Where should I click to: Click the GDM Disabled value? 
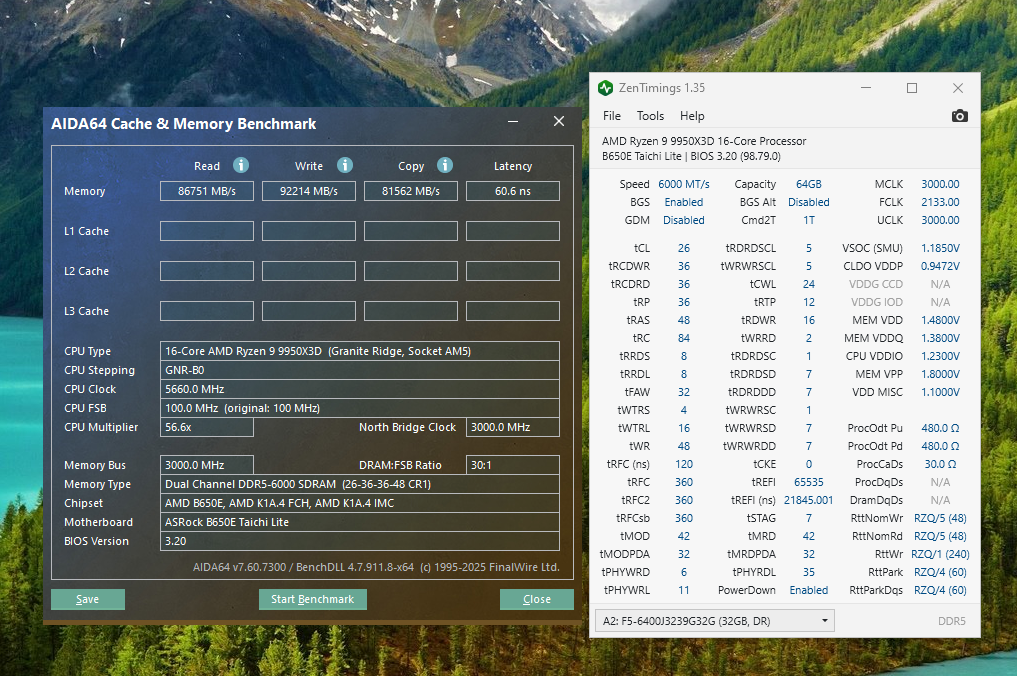pyautogui.click(x=684, y=221)
